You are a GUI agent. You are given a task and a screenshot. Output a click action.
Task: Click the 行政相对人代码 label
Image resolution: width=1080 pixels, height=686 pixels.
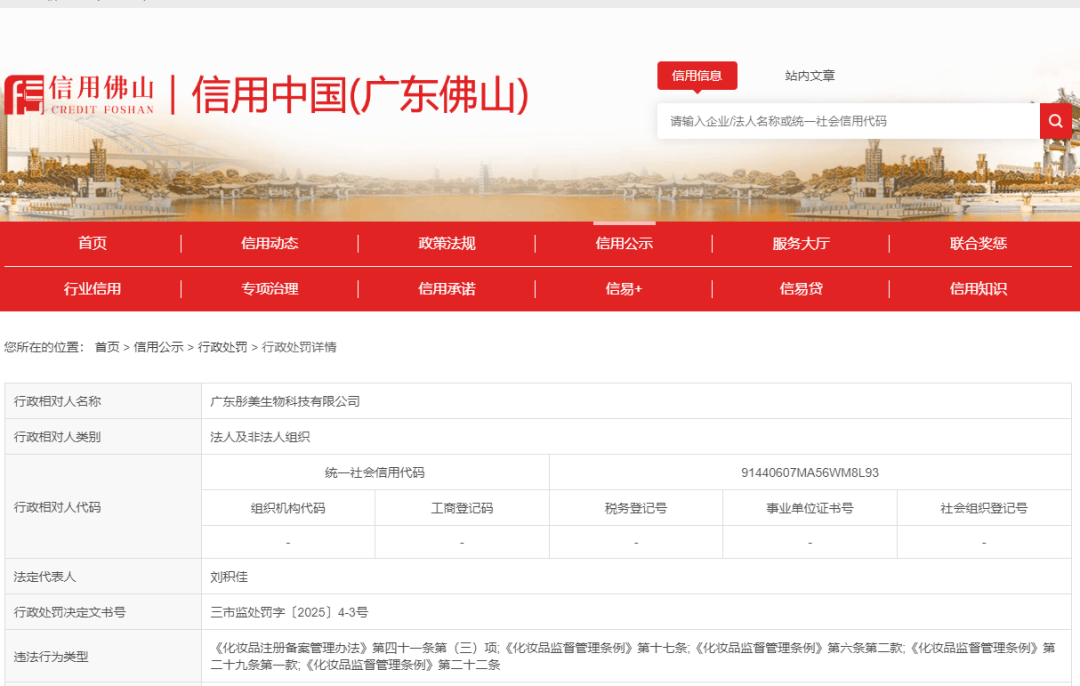[57, 507]
